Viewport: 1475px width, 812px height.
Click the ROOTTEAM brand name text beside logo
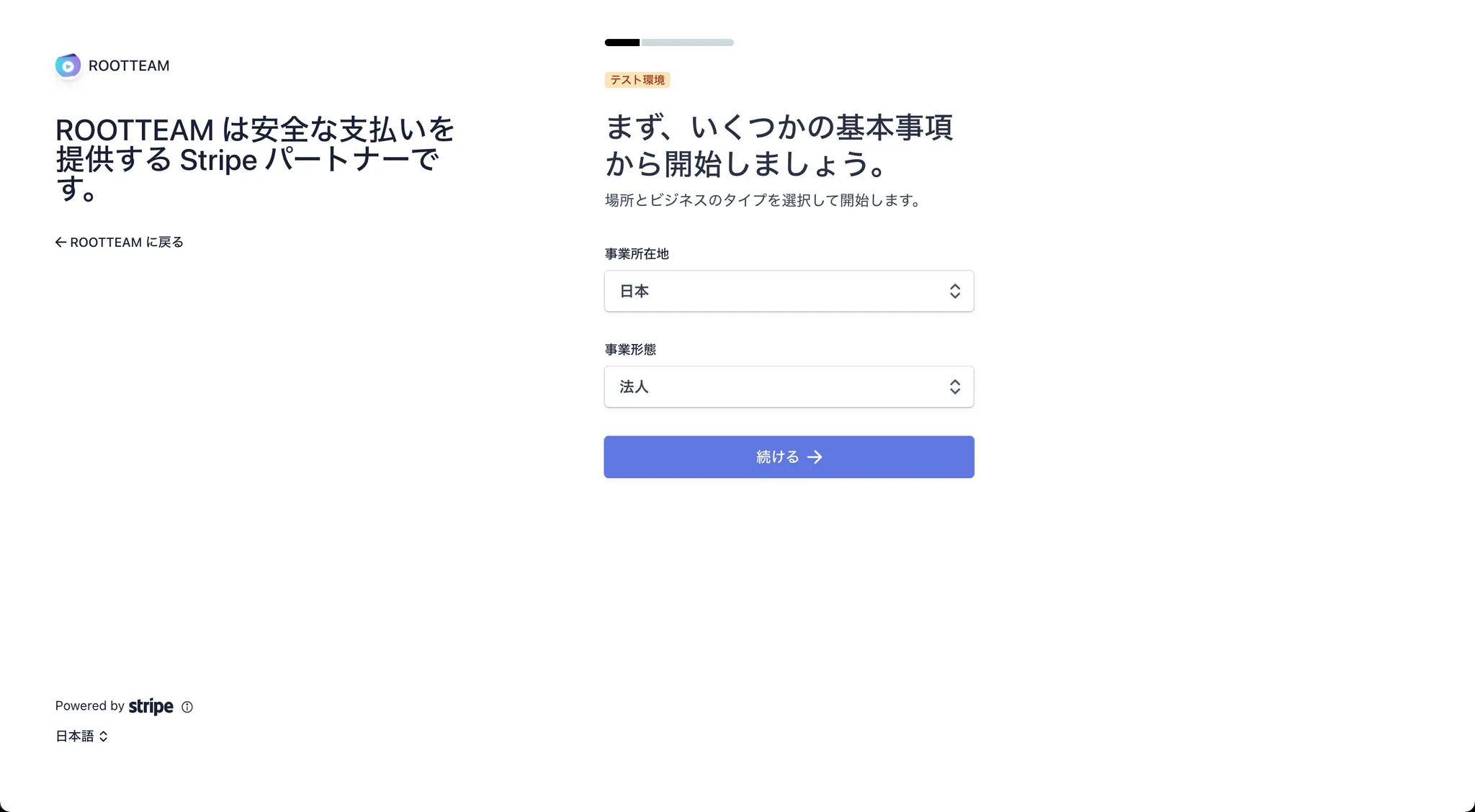click(x=129, y=66)
